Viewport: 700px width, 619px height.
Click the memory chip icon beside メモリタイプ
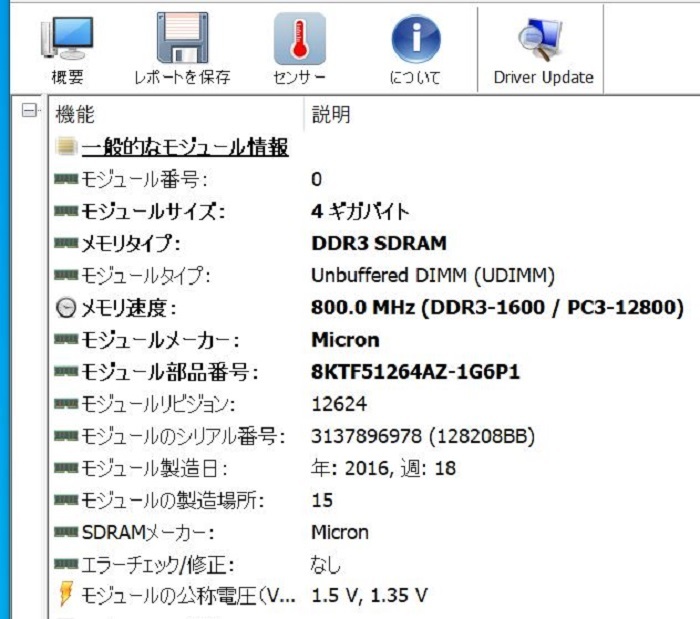click(x=66, y=243)
